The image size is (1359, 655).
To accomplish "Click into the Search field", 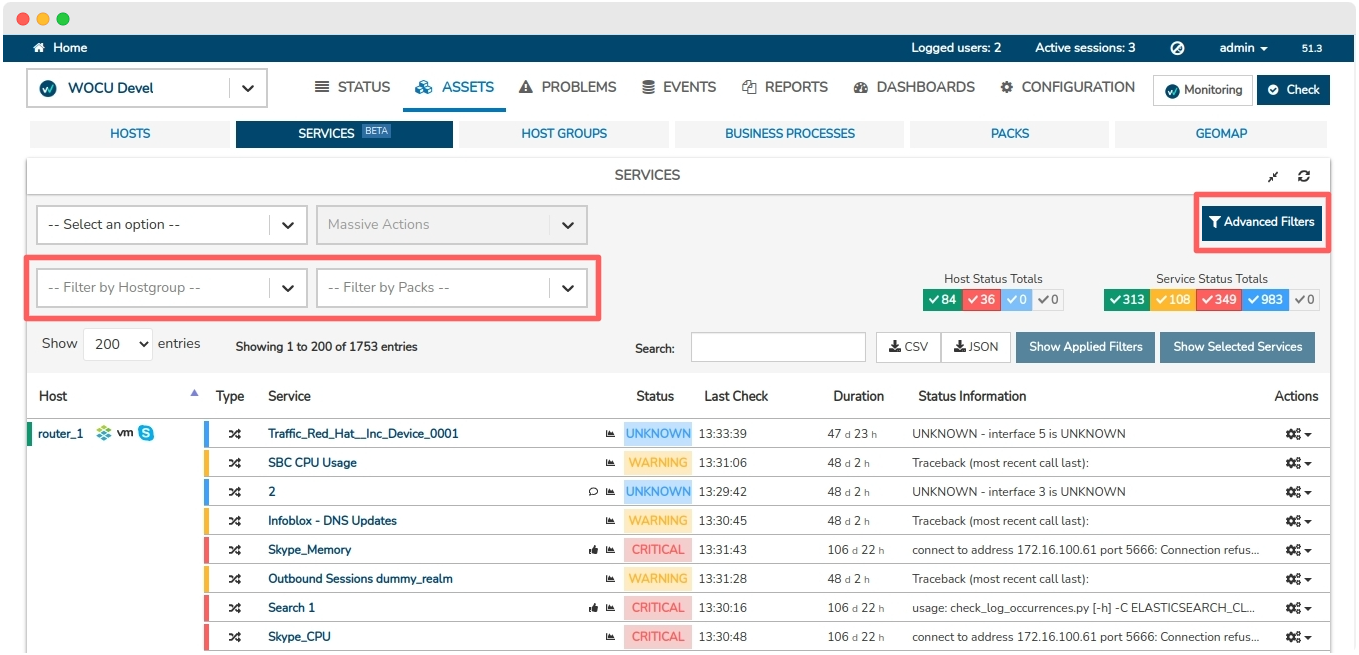I will 778,347.
